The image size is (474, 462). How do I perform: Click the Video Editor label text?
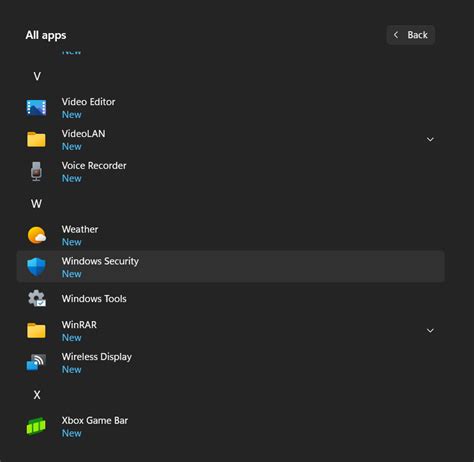tap(88, 102)
